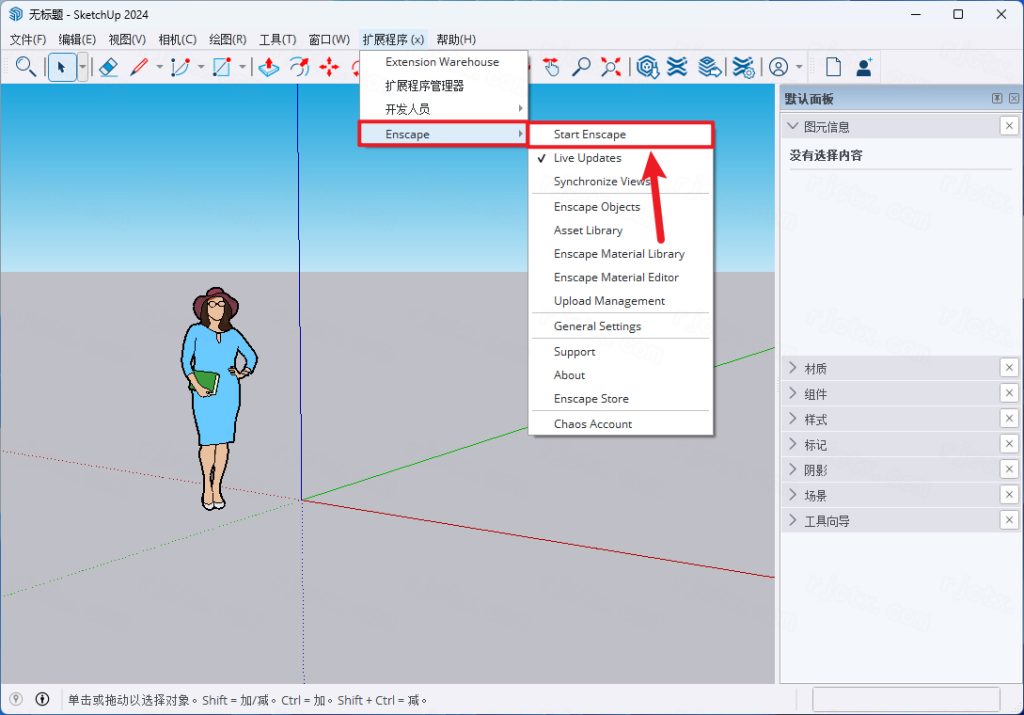1024x715 pixels.
Task: Choose Extension Warehouse menu entry
Action: (443, 62)
